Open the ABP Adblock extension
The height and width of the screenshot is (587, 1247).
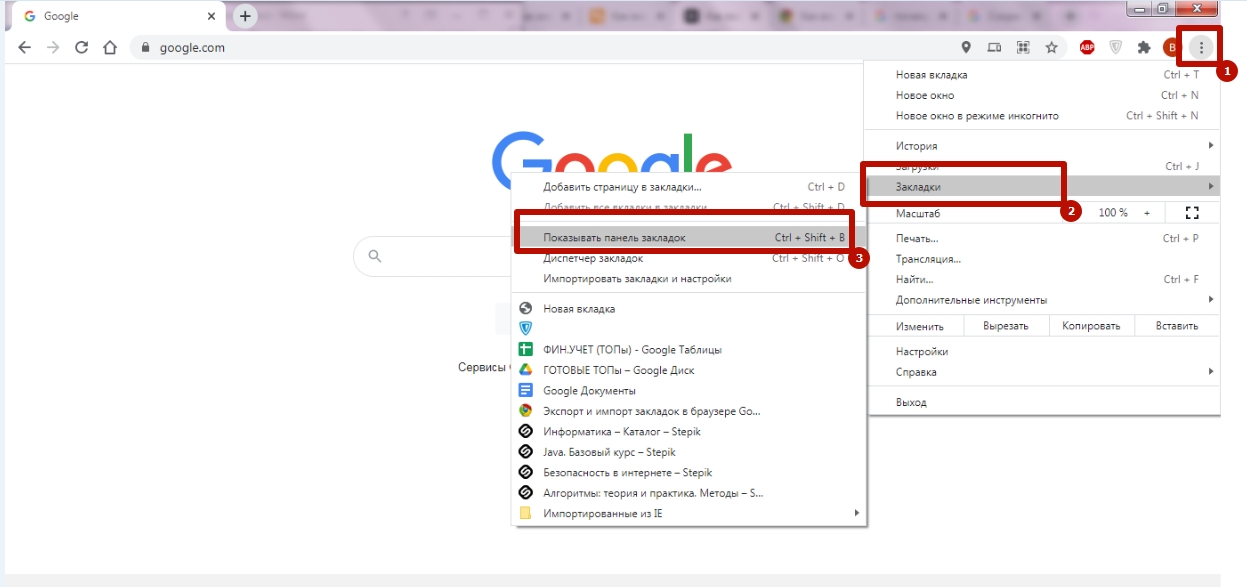click(x=1087, y=47)
